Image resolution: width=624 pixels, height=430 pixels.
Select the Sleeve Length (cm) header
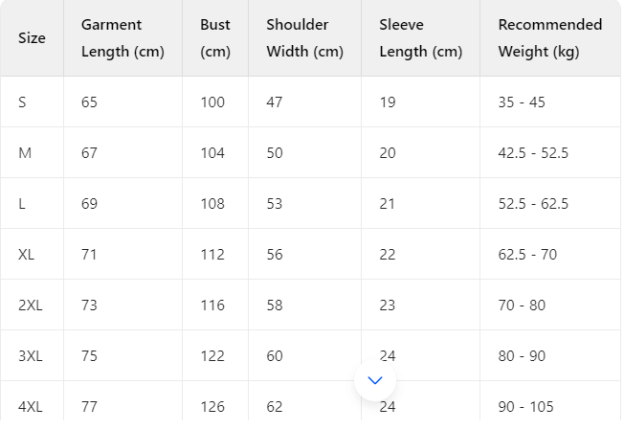point(418,38)
